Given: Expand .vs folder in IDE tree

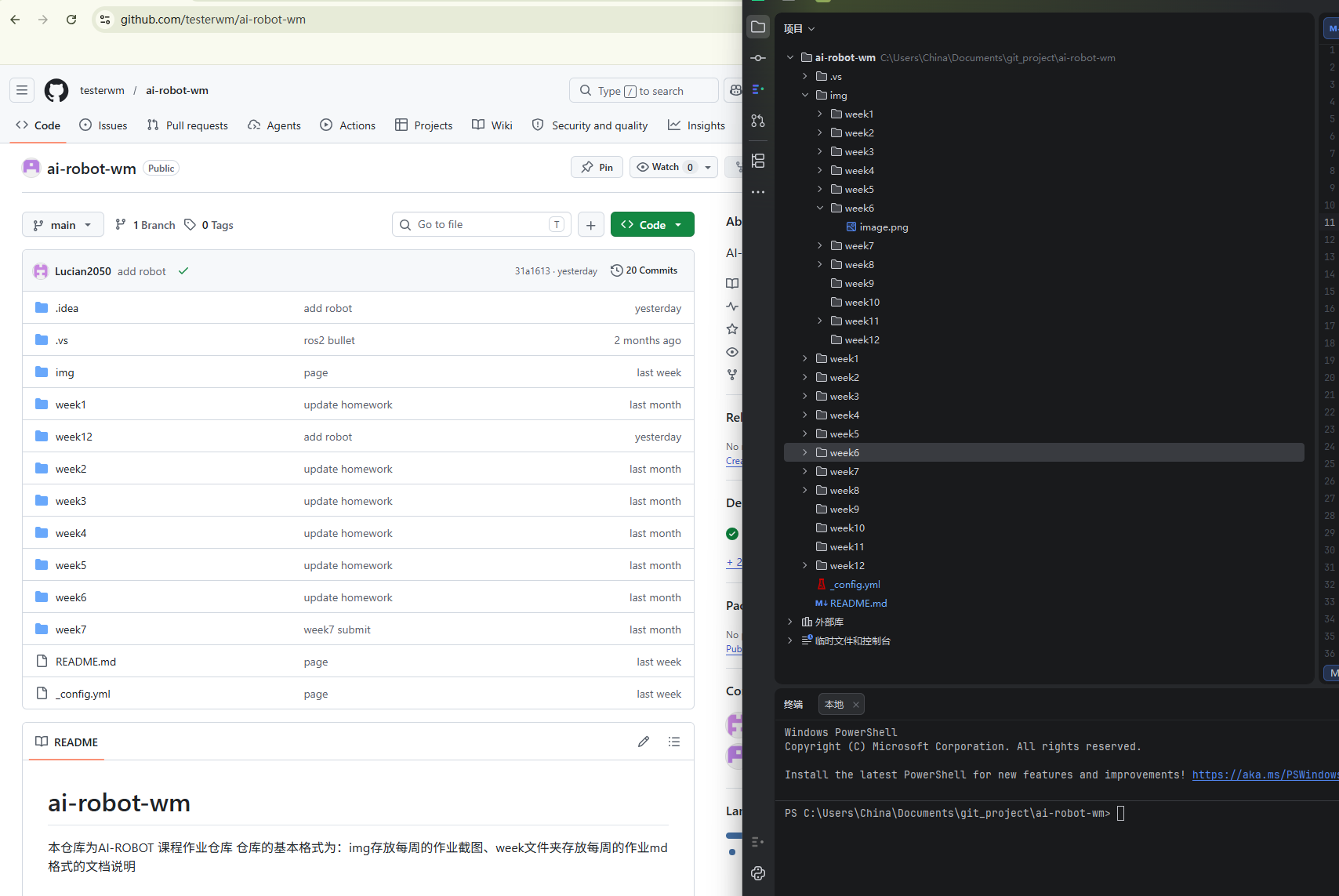Looking at the screenshot, I should [805, 77].
